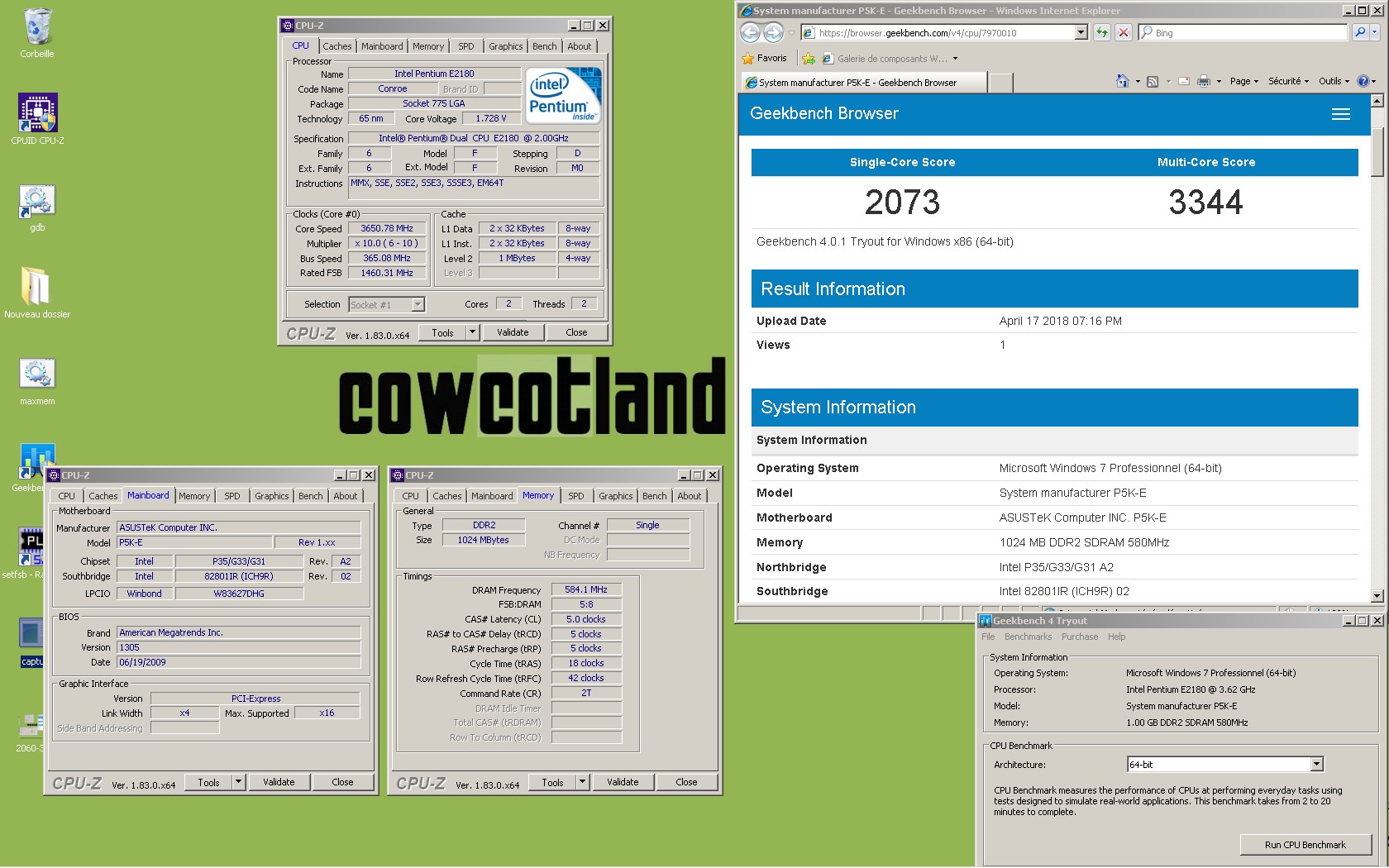Screen dimensions: 1389x868
Task: Select the About tab in top CPU-Z window
Action: point(579,46)
